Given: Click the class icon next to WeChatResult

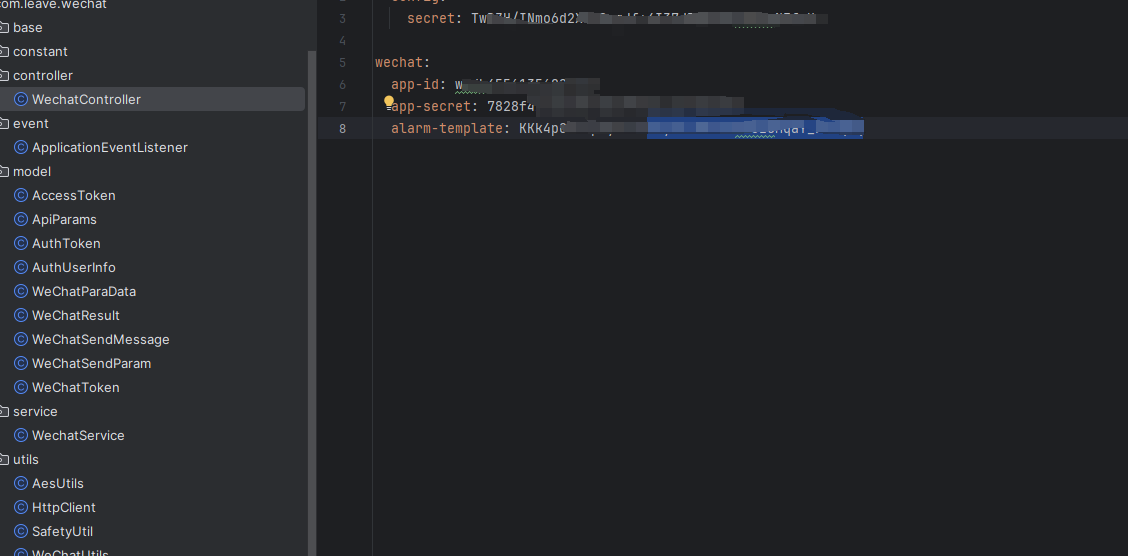Looking at the screenshot, I should coord(20,315).
